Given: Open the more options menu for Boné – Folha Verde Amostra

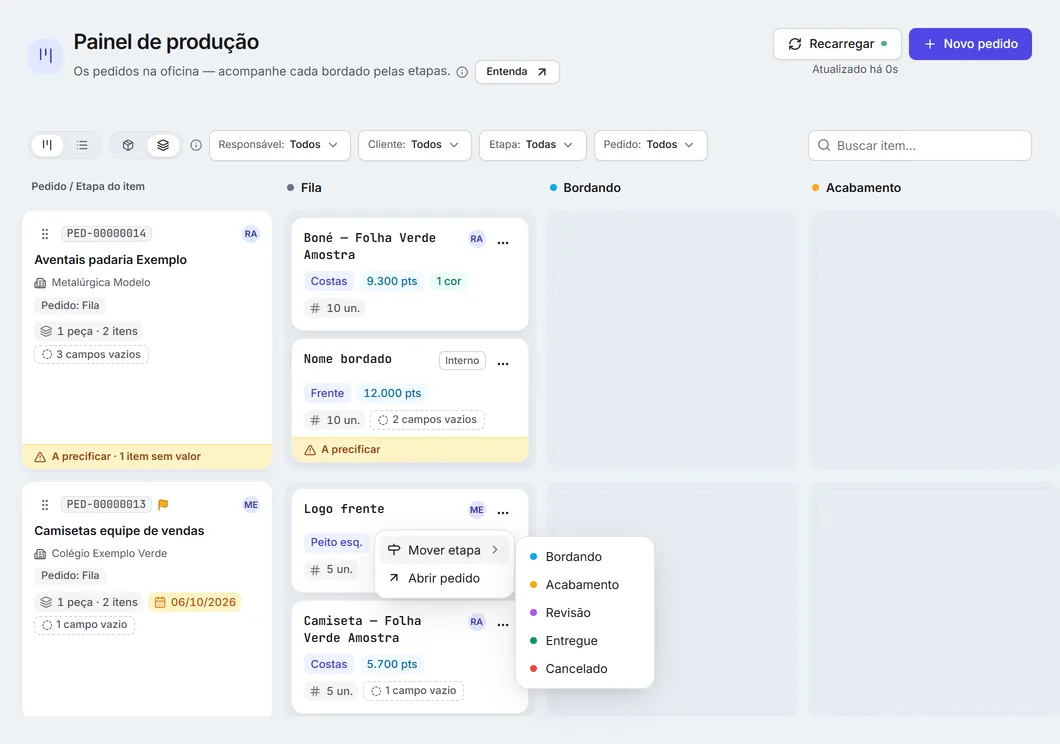Looking at the screenshot, I should 503,243.
